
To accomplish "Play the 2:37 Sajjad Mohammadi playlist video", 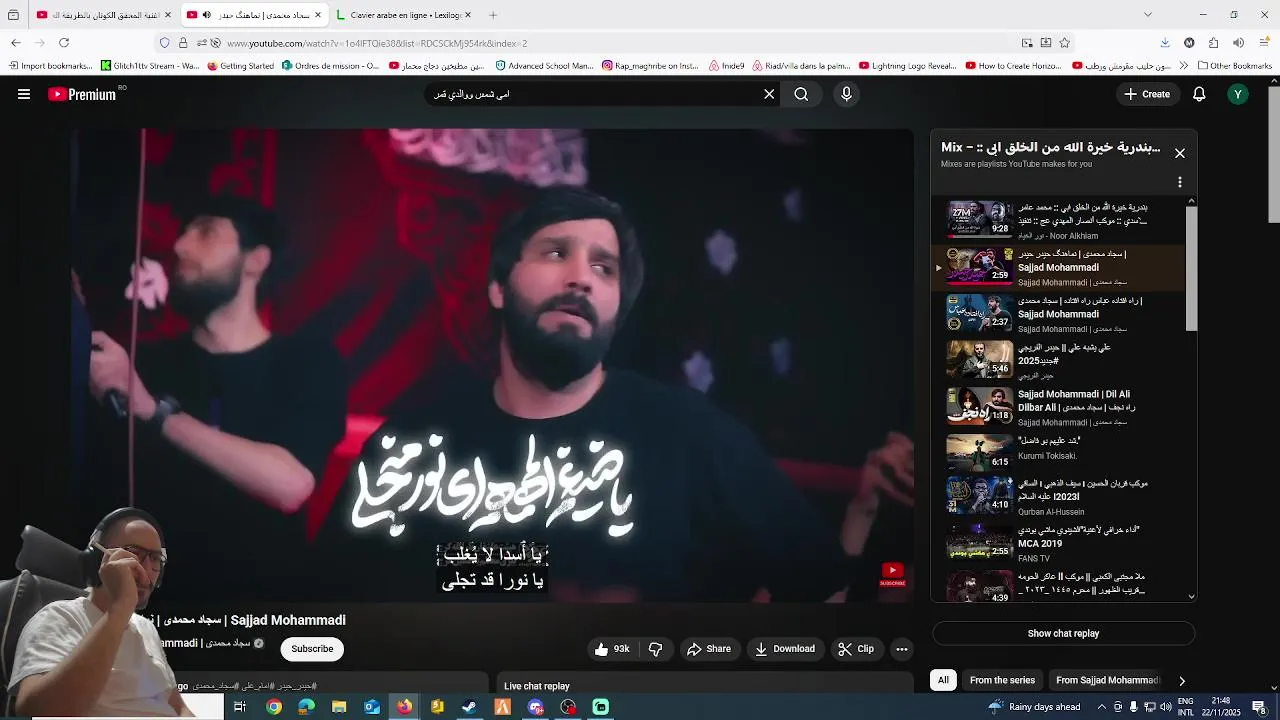I will click(1060, 314).
